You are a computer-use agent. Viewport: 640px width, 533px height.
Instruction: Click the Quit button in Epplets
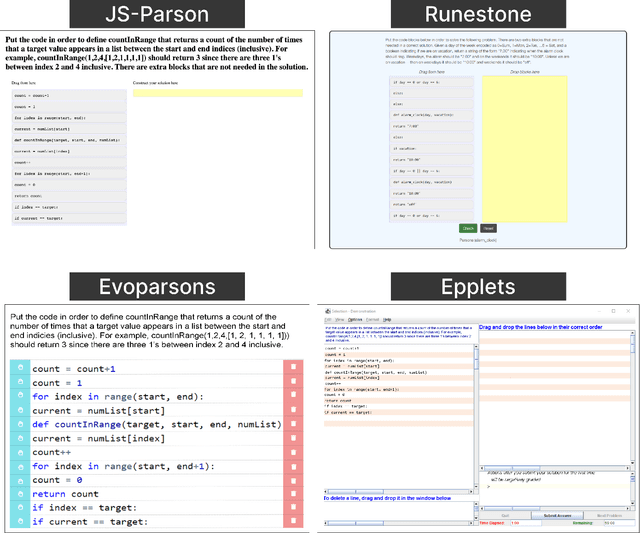(504, 515)
